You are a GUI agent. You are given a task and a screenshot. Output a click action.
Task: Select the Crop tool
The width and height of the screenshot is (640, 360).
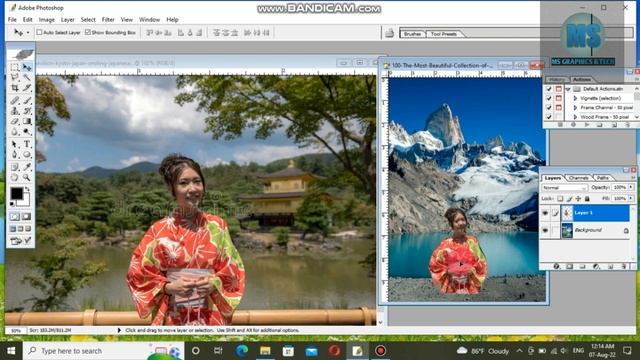coord(15,88)
